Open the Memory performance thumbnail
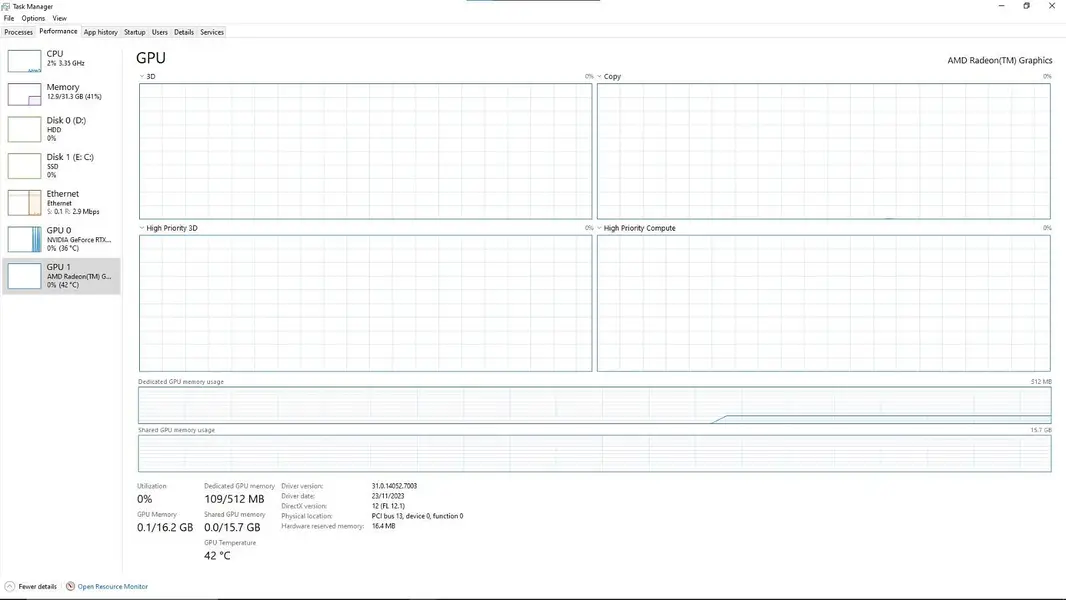The height and width of the screenshot is (600, 1066). tap(24, 94)
